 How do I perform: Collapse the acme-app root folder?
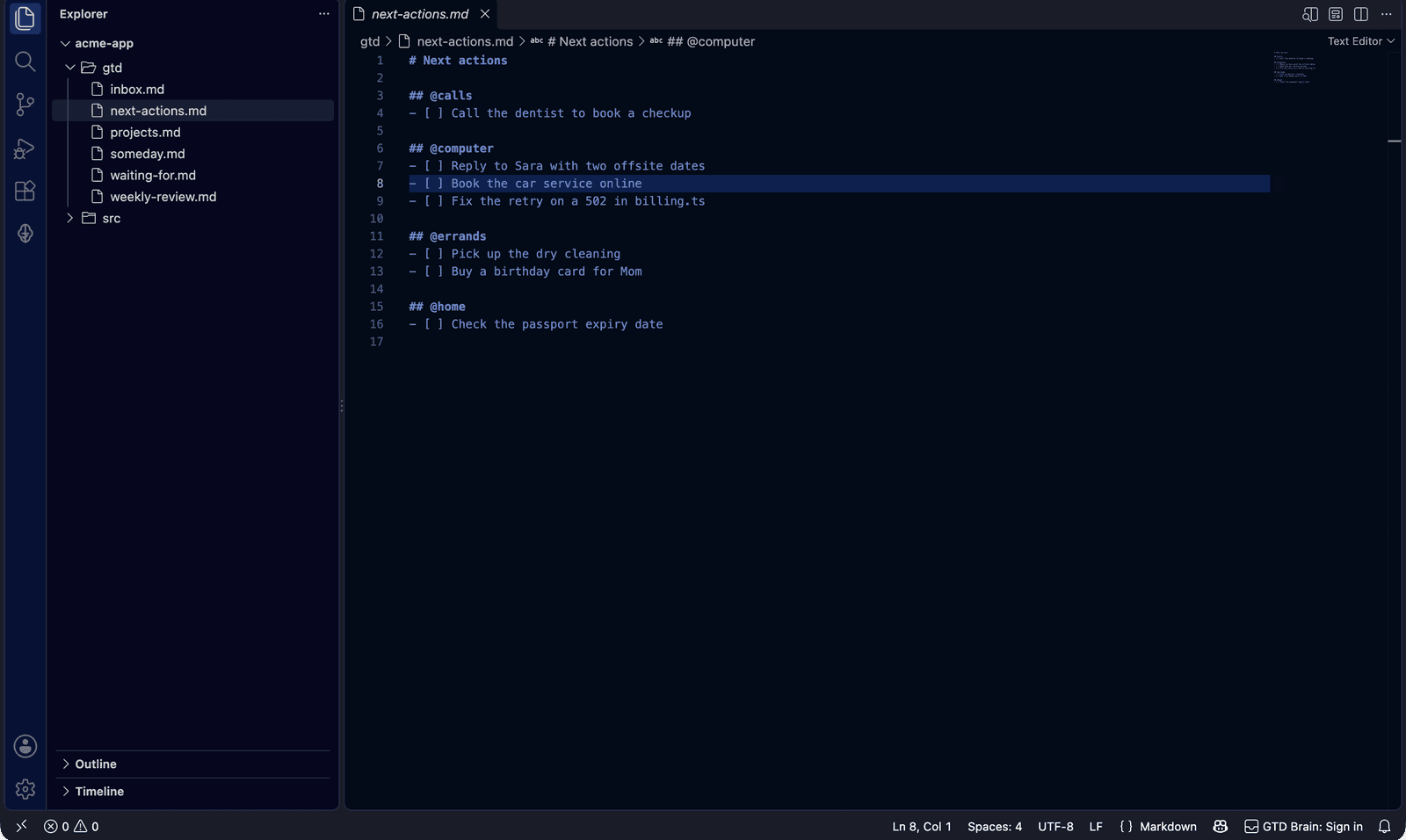pyautogui.click(x=65, y=43)
